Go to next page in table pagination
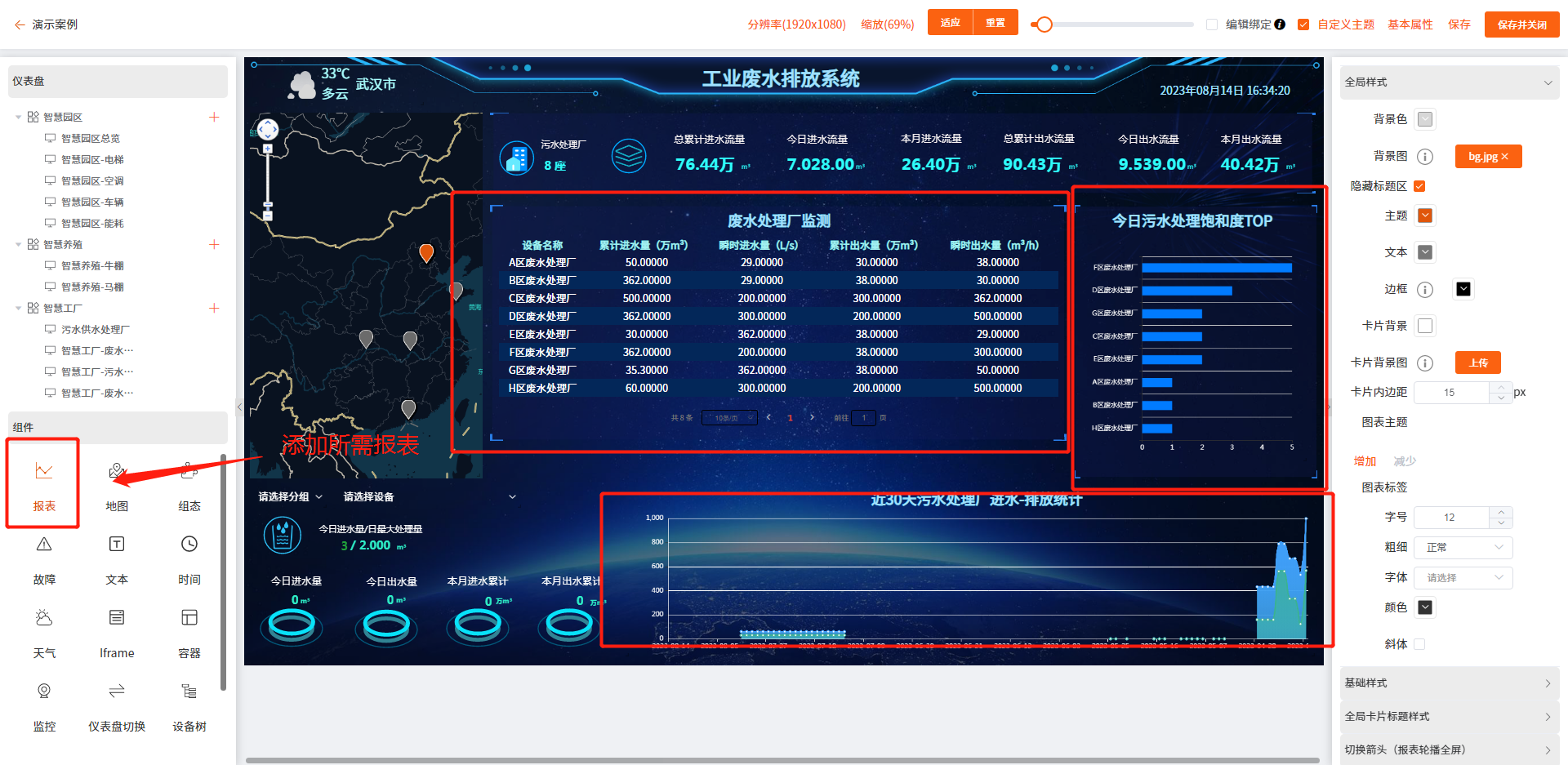The height and width of the screenshot is (765, 1568). tap(812, 417)
